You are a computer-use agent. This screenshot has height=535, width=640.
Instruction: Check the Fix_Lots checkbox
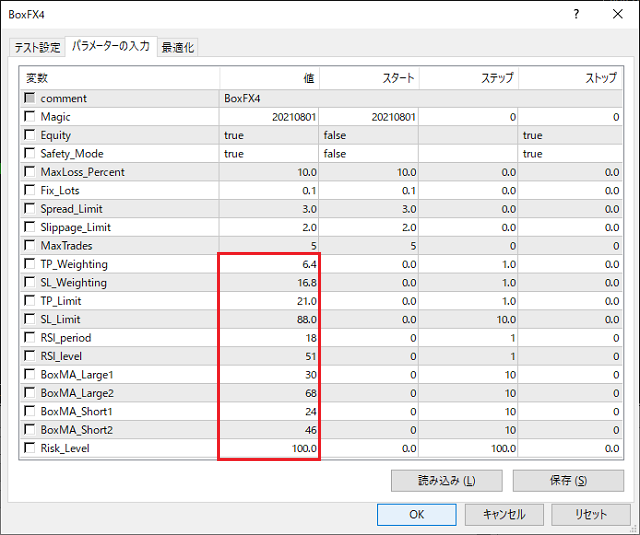(29, 190)
